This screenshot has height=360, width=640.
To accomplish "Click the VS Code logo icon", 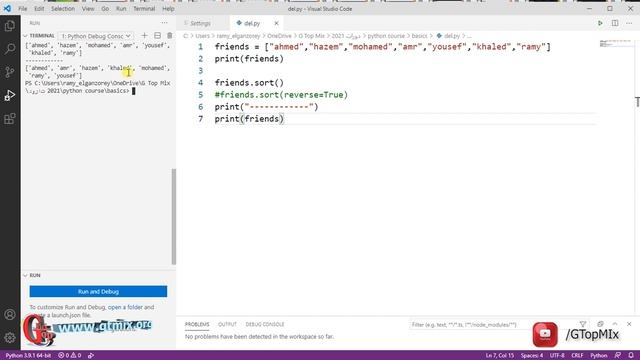I will click(x=7, y=9).
